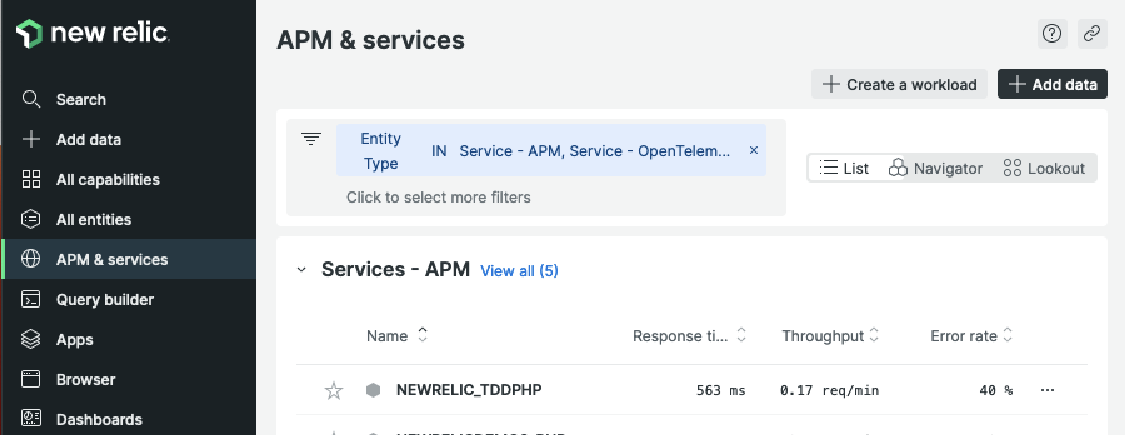Open the NEWRELIC_TDDPHP service

coord(469,390)
